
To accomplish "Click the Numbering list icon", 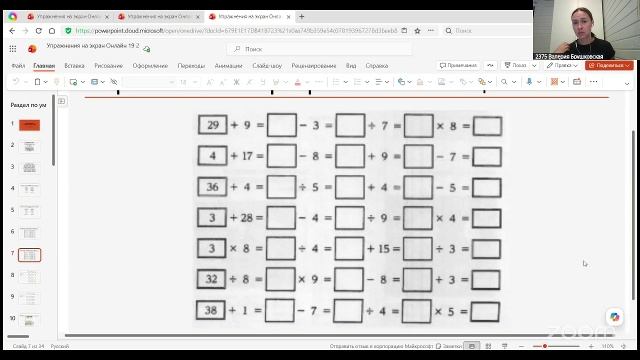I will coord(357,82).
